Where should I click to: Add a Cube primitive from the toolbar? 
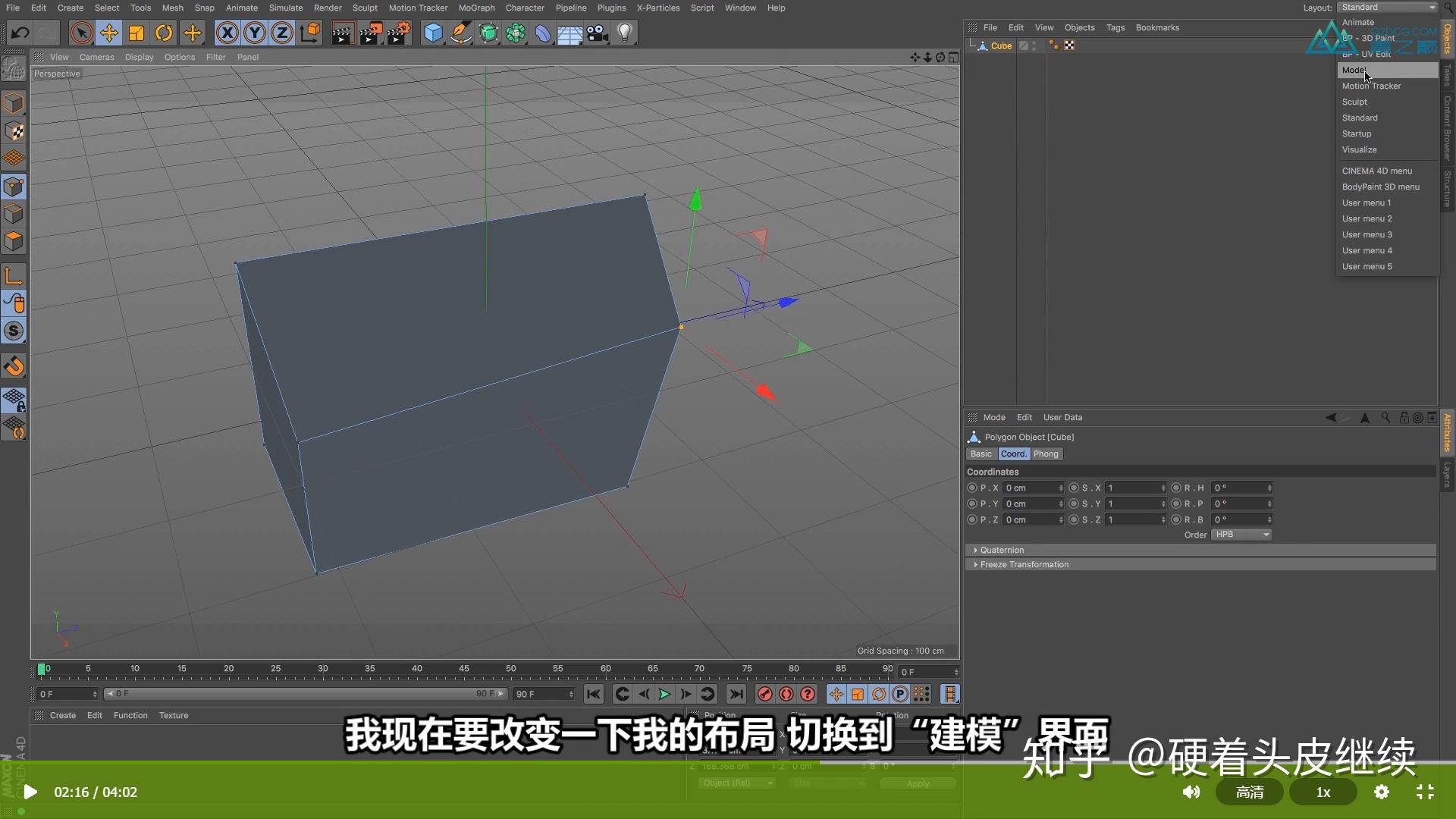pyautogui.click(x=433, y=33)
